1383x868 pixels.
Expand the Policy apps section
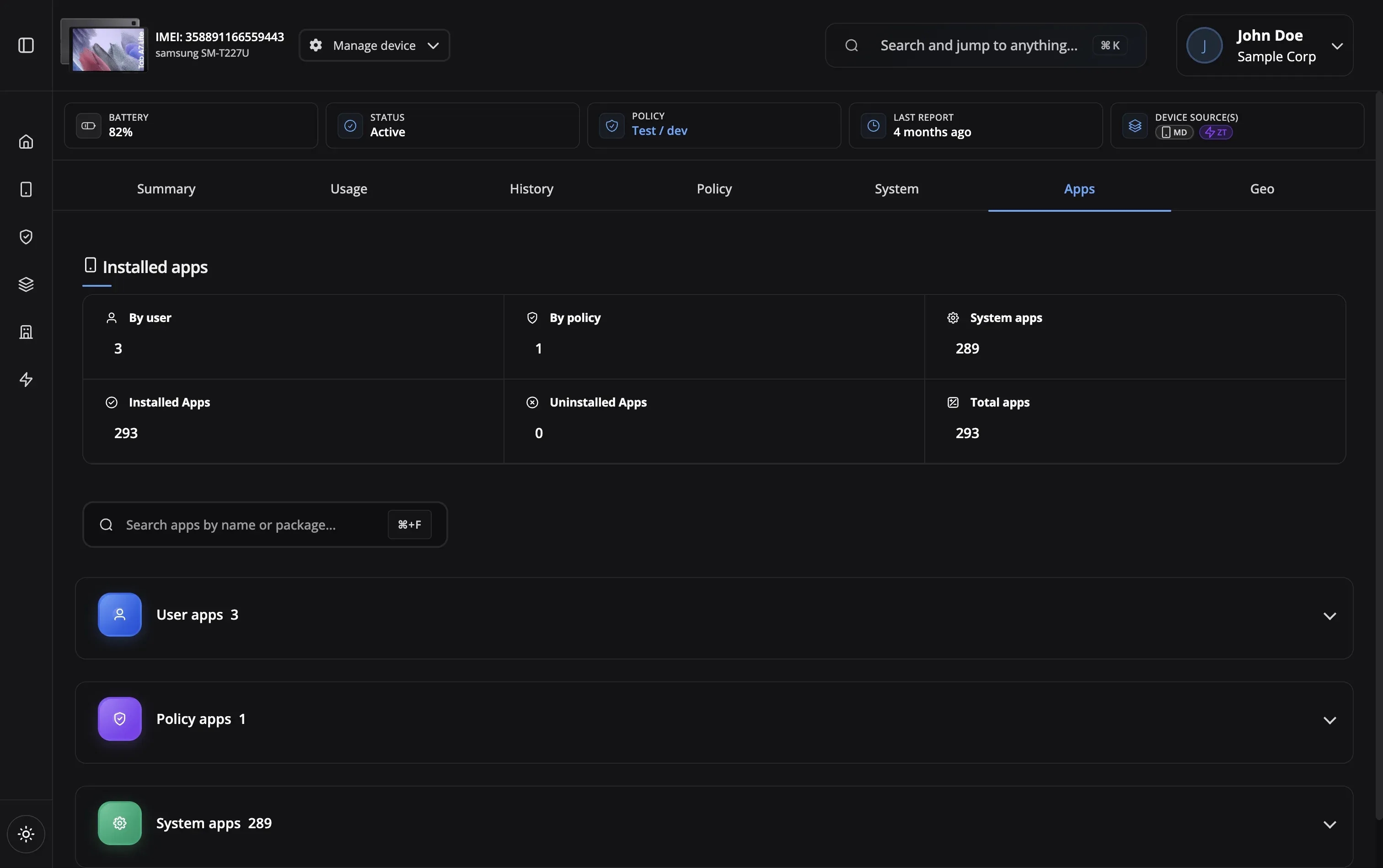tap(1330, 719)
